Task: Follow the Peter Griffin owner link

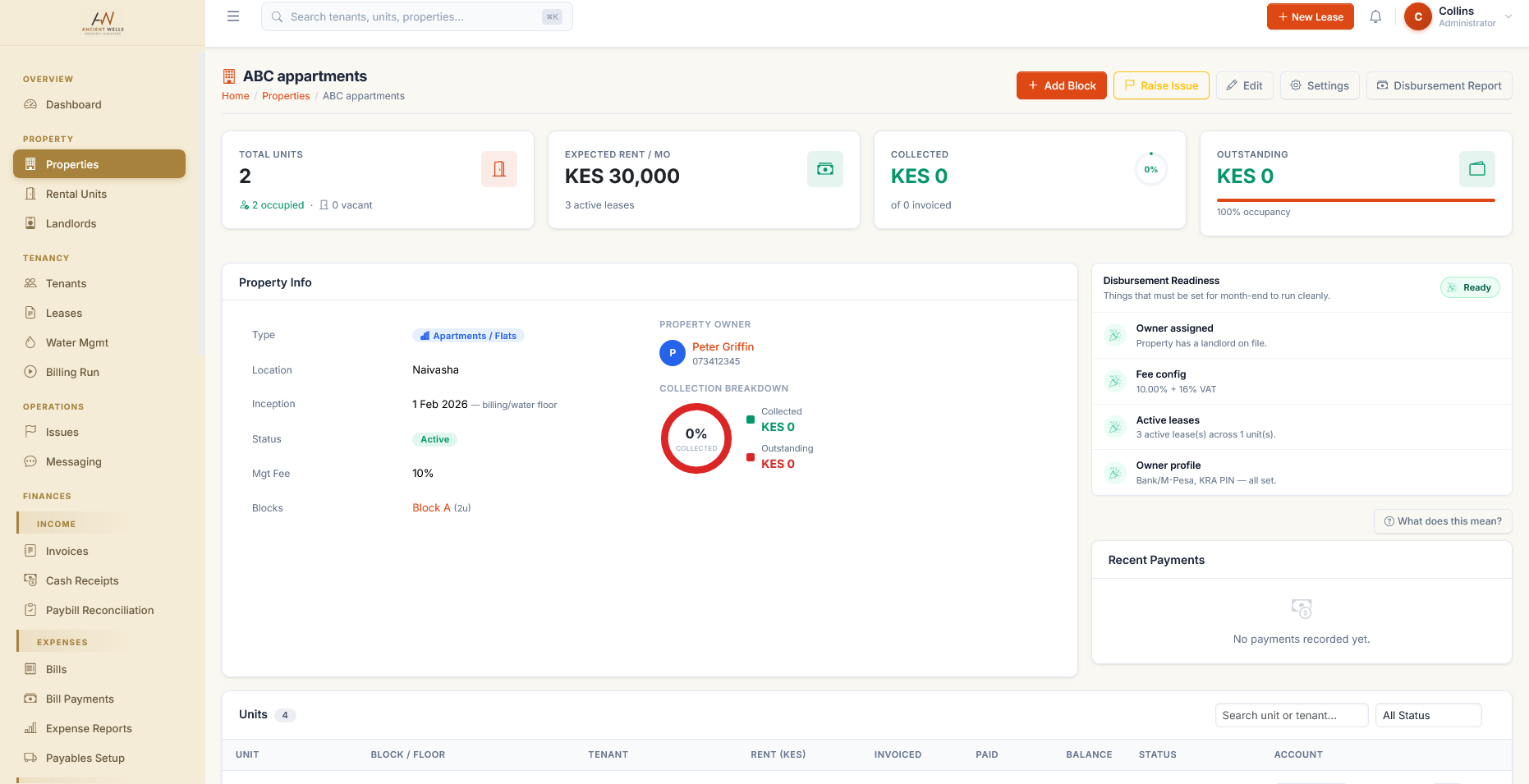Action: pyautogui.click(x=723, y=347)
